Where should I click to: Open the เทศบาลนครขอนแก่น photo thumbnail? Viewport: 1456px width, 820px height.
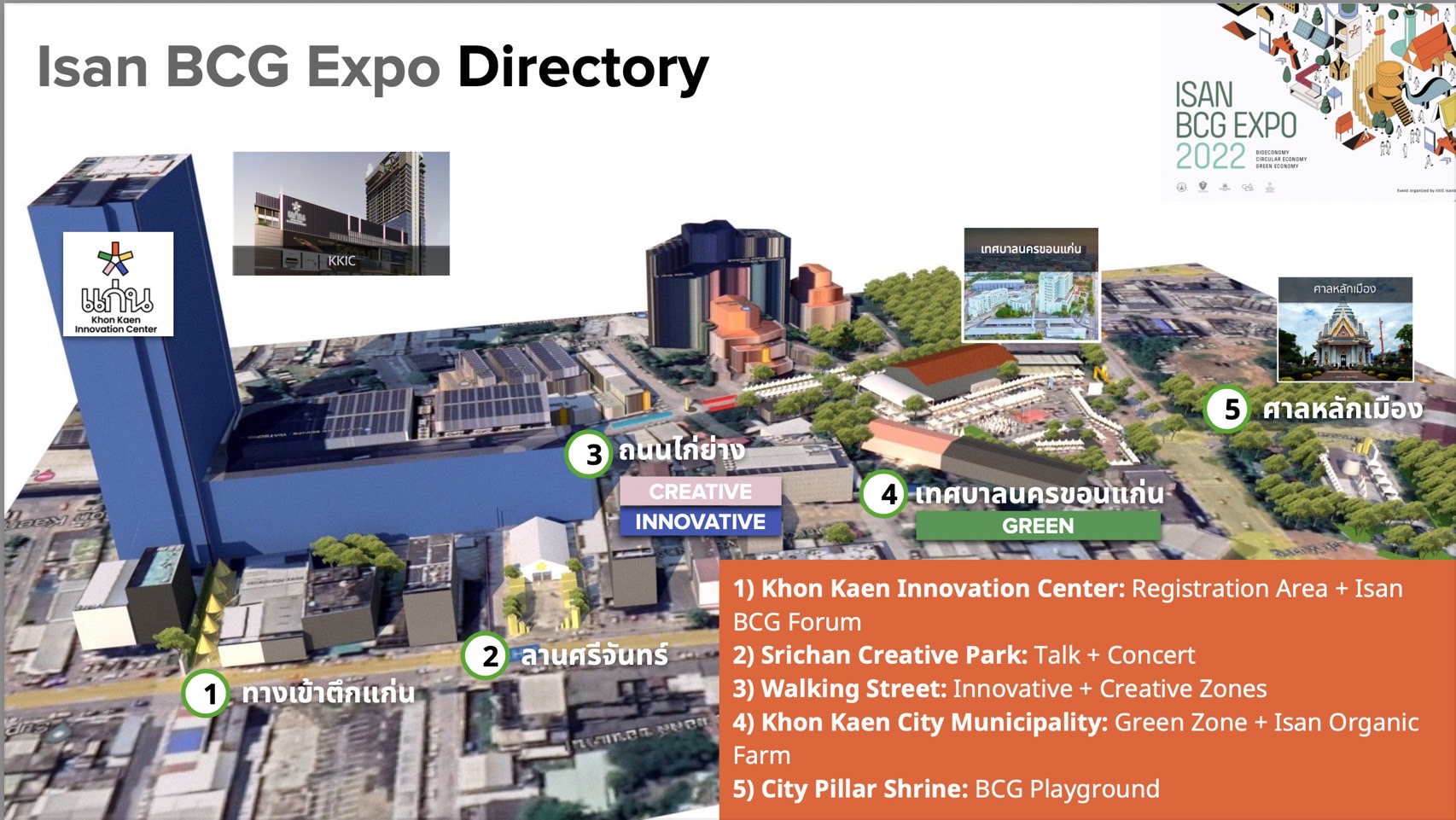tap(1031, 285)
